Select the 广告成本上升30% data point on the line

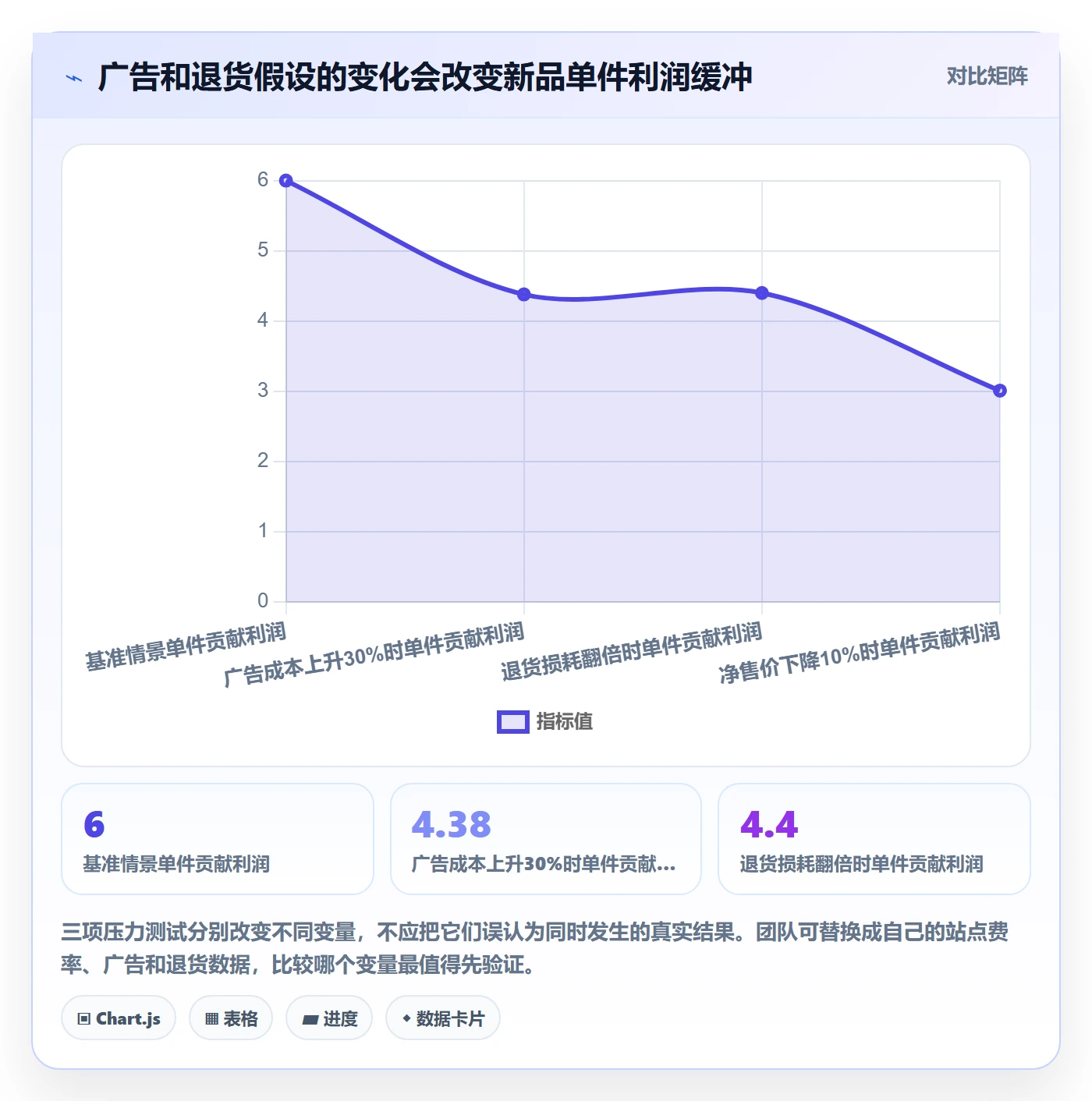(524, 295)
